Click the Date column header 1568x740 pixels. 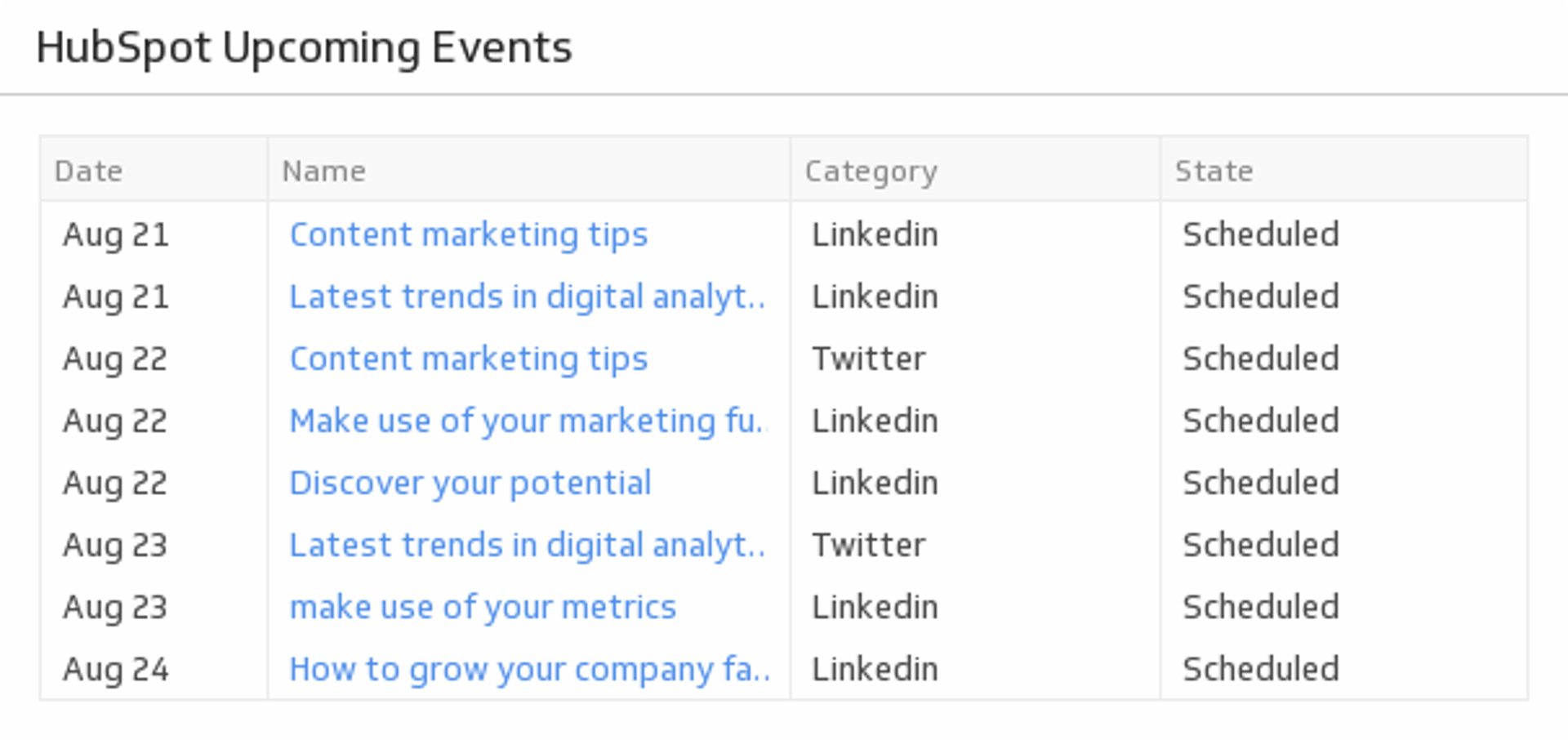coord(88,172)
